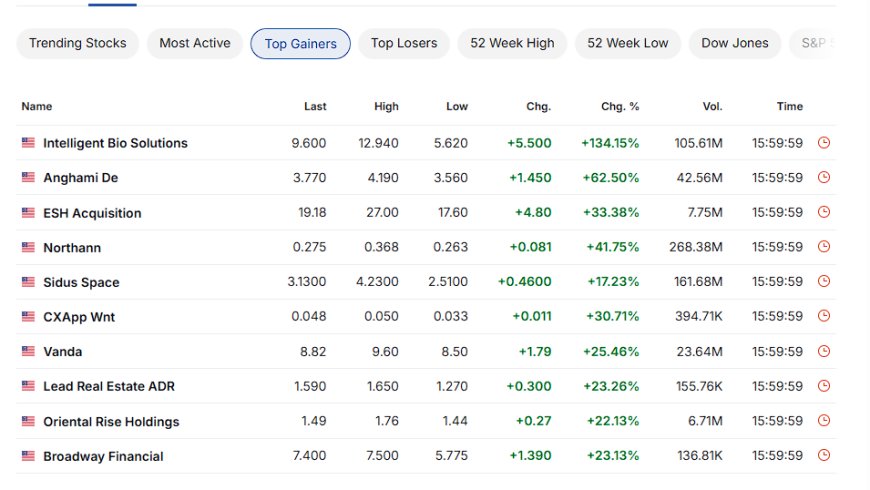This screenshot has height=490, width=870.
Task: Open the Sidus Space stock link
Action: pyautogui.click(x=81, y=282)
